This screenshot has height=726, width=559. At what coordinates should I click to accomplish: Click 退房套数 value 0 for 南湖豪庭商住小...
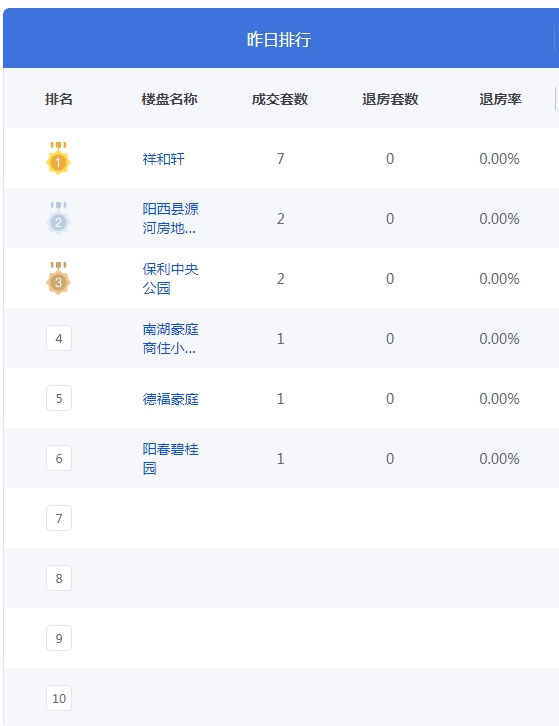click(x=390, y=338)
